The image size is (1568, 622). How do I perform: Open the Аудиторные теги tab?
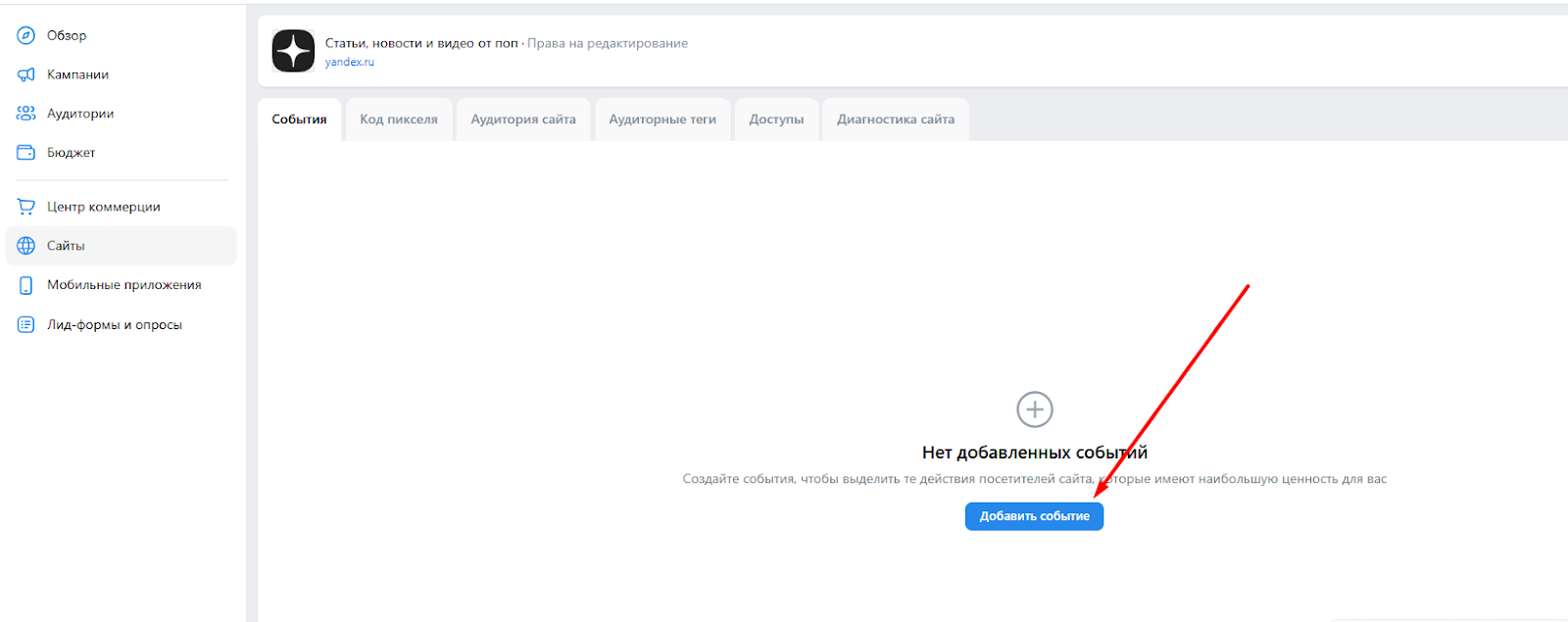662,120
